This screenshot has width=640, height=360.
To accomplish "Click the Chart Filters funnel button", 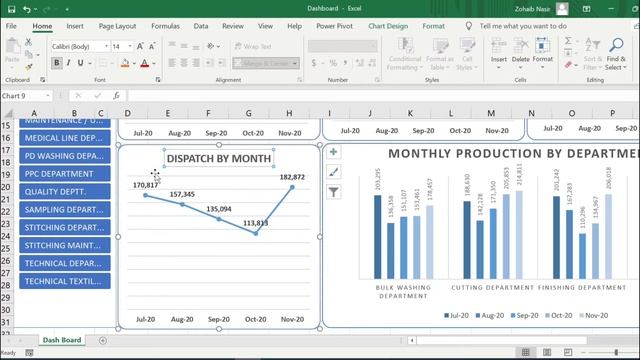I will coord(333,192).
